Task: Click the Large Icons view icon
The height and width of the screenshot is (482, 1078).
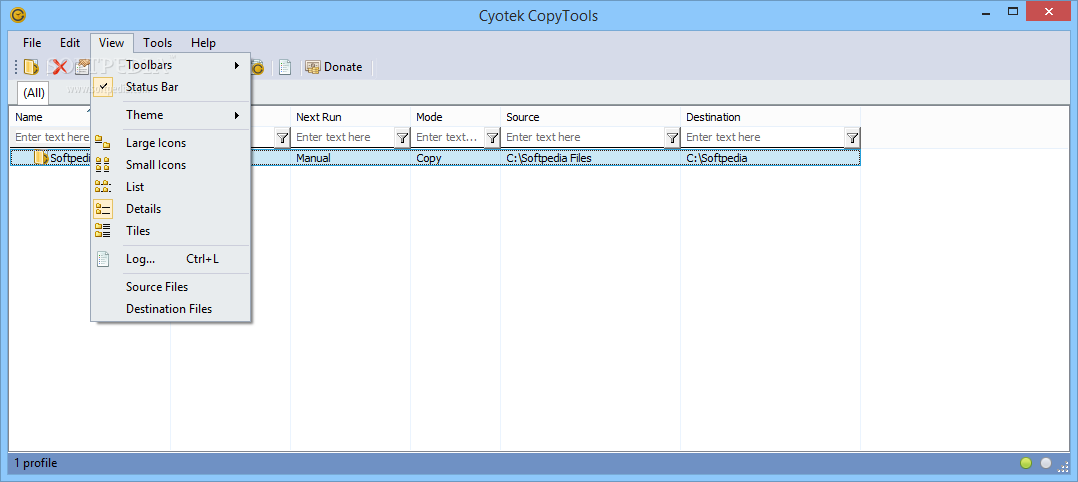Action: [x=102, y=143]
